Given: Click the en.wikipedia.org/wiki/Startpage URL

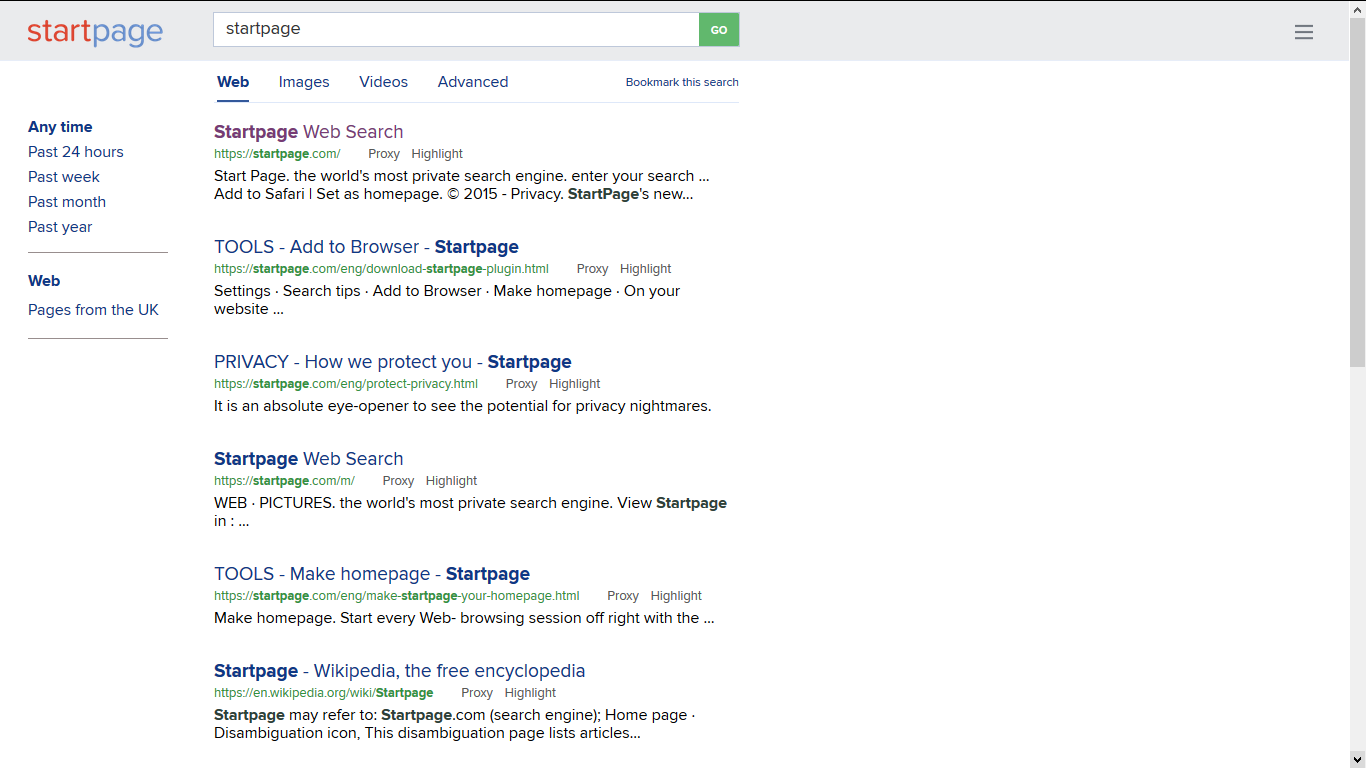Looking at the screenshot, I should coord(324,693).
